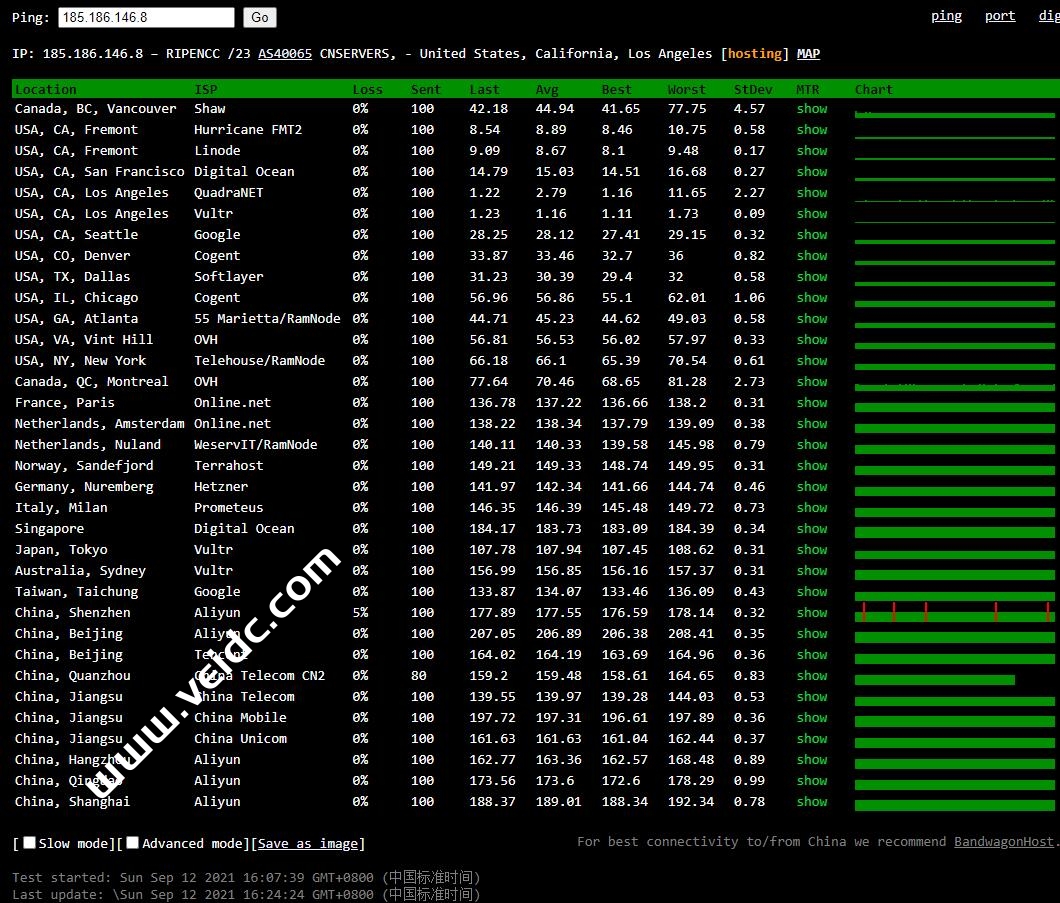Click the Loss column header
The image size is (1060, 903).
tap(367, 89)
